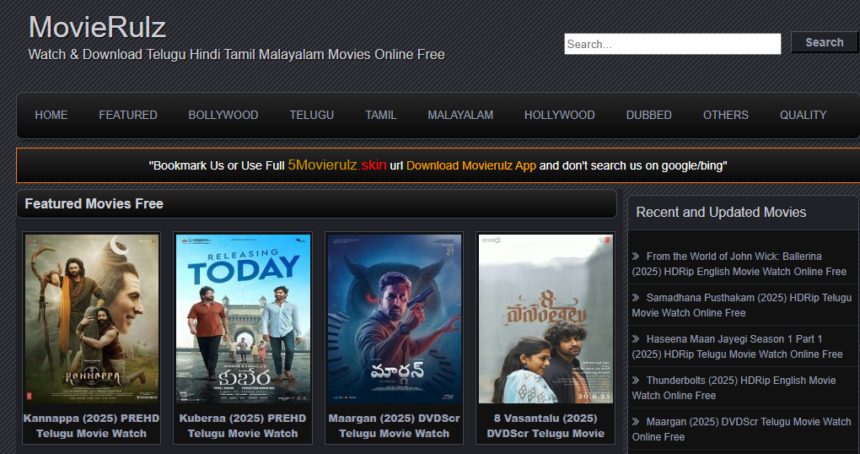Select BOLLYWOOD in the navigation bar
860x454 pixels.
223,115
